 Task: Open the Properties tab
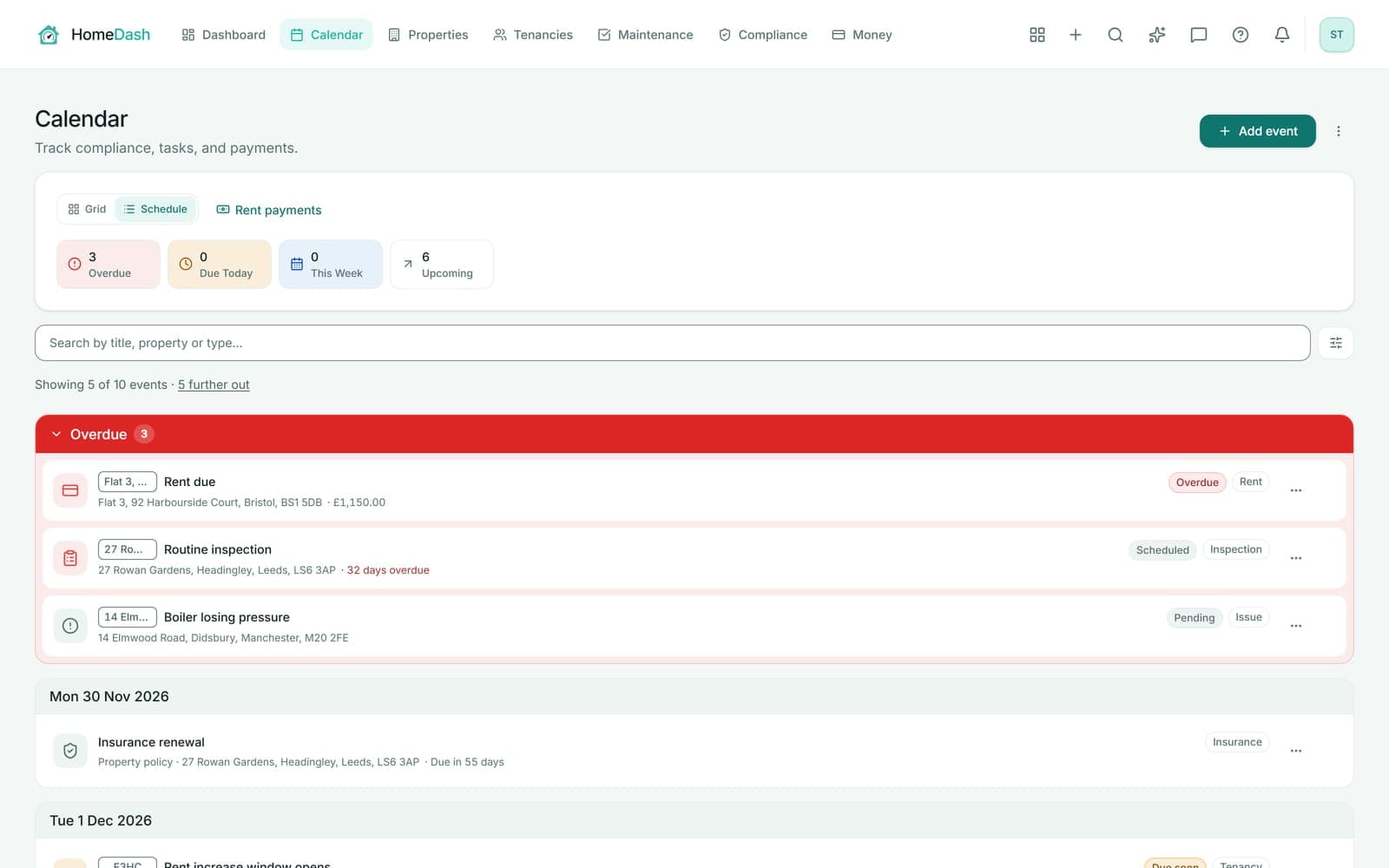(x=428, y=35)
